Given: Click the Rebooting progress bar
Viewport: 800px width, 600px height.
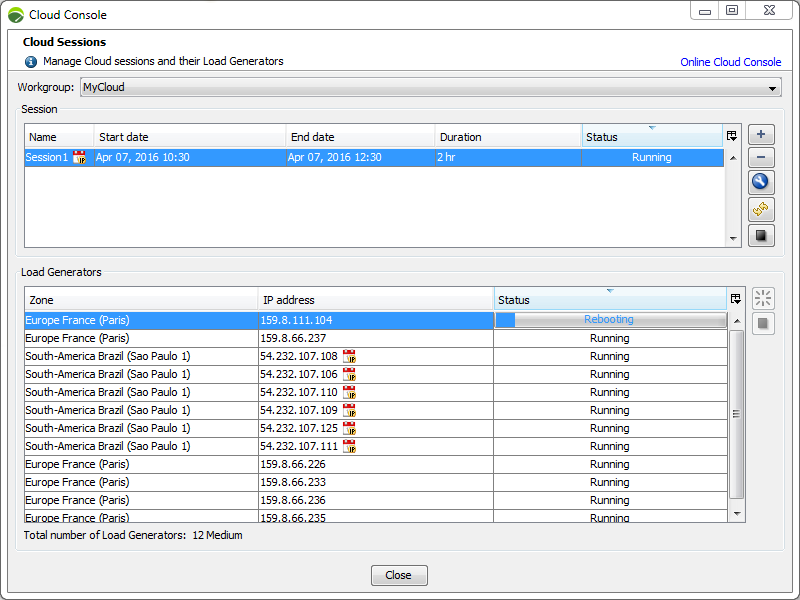Looking at the screenshot, I should pyautogui.click(x=610, y=320).
